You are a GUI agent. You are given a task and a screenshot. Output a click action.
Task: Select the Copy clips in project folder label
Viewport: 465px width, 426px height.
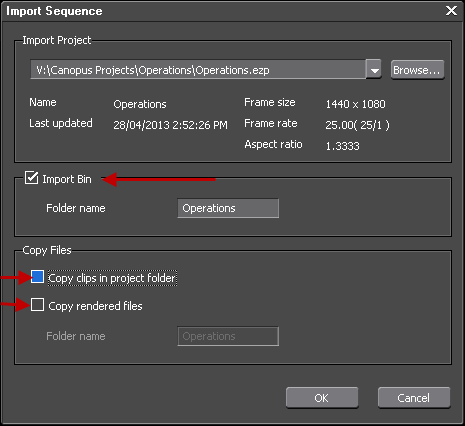[112, 278]
